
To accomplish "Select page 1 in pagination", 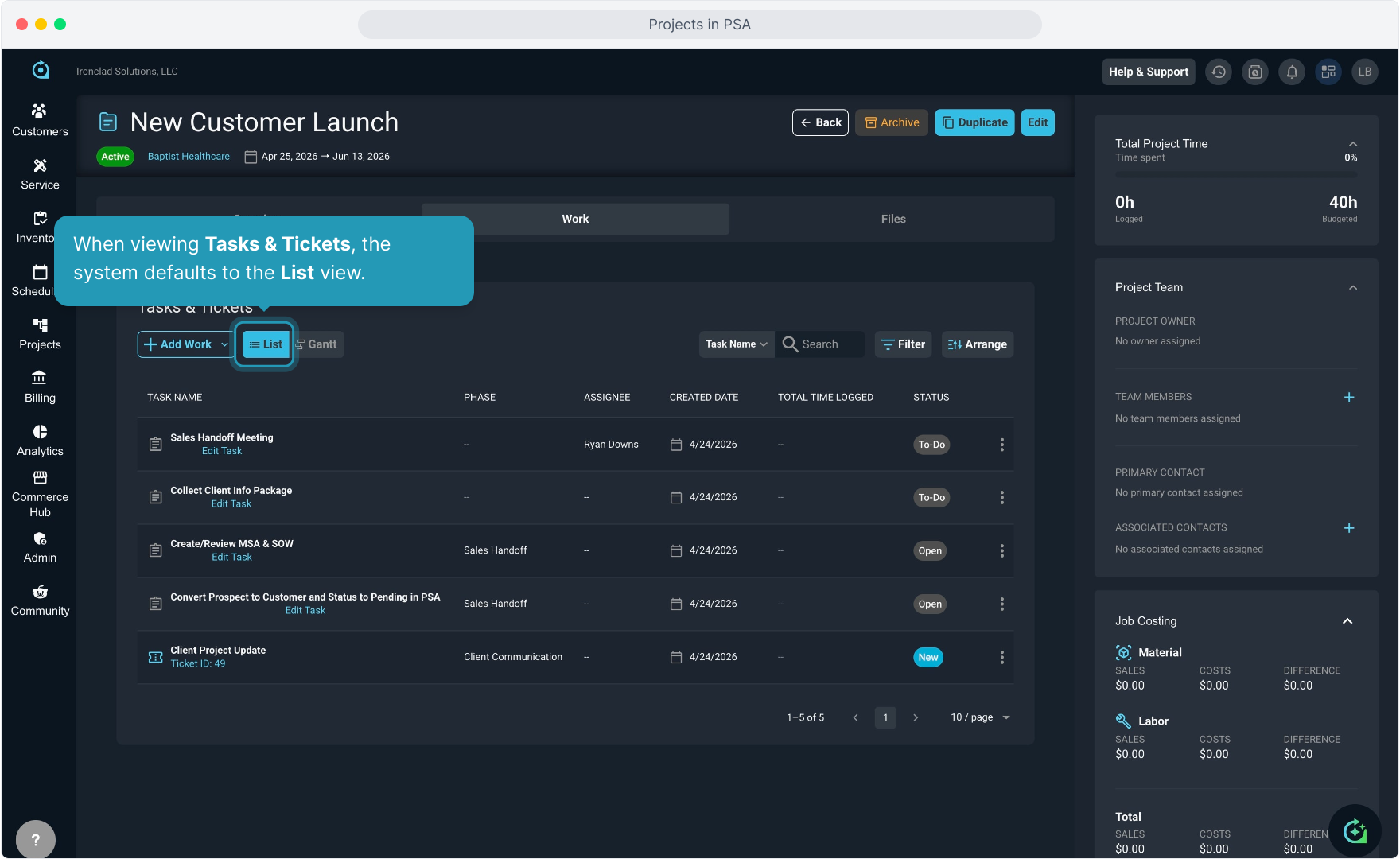I will (885, 717).
